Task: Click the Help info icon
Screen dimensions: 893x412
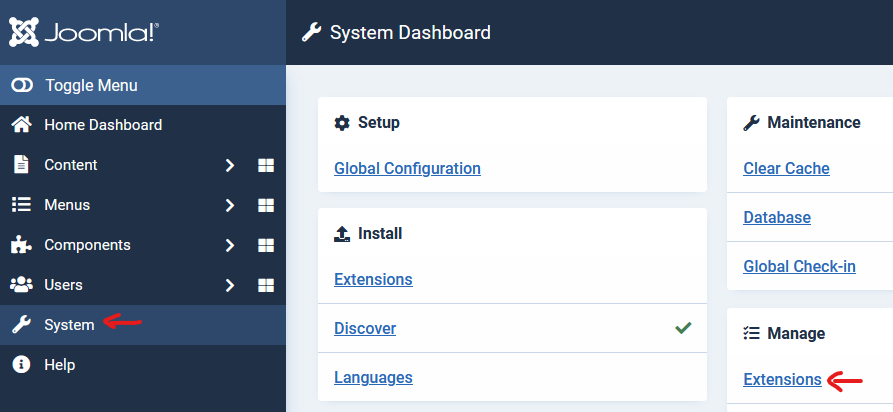Action: [x=21, y=365]
